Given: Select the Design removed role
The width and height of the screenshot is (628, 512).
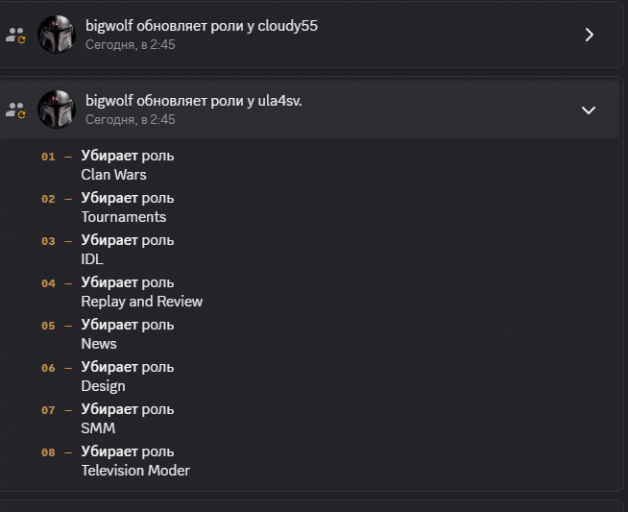Looking at the screenshot, I should [103, 386].
